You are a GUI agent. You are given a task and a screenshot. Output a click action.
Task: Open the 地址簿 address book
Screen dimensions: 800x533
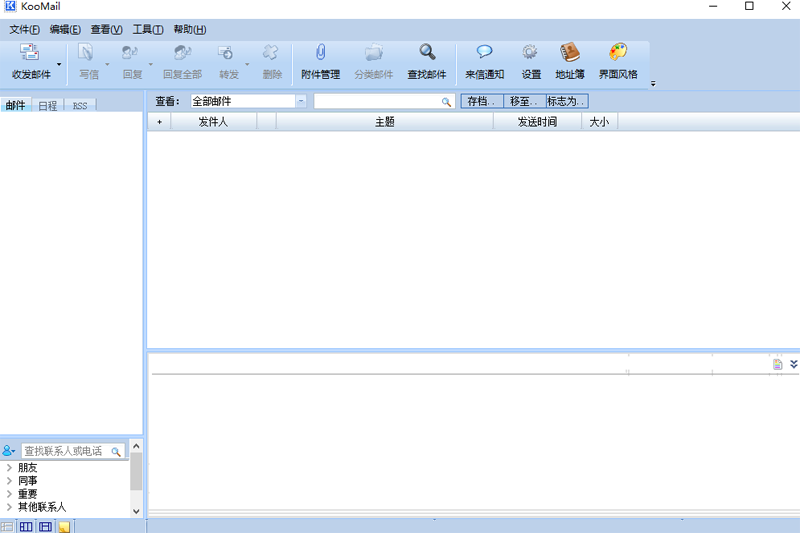point(570,54)
